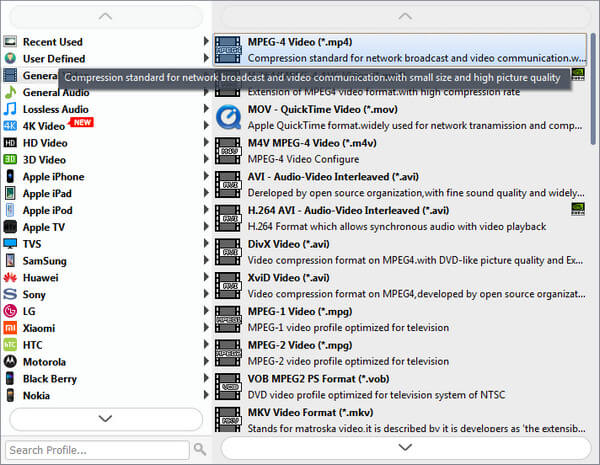This screenshot has width=600, height=465.
Task: Click the Recent Used category icon
Action: click(10, 41)
